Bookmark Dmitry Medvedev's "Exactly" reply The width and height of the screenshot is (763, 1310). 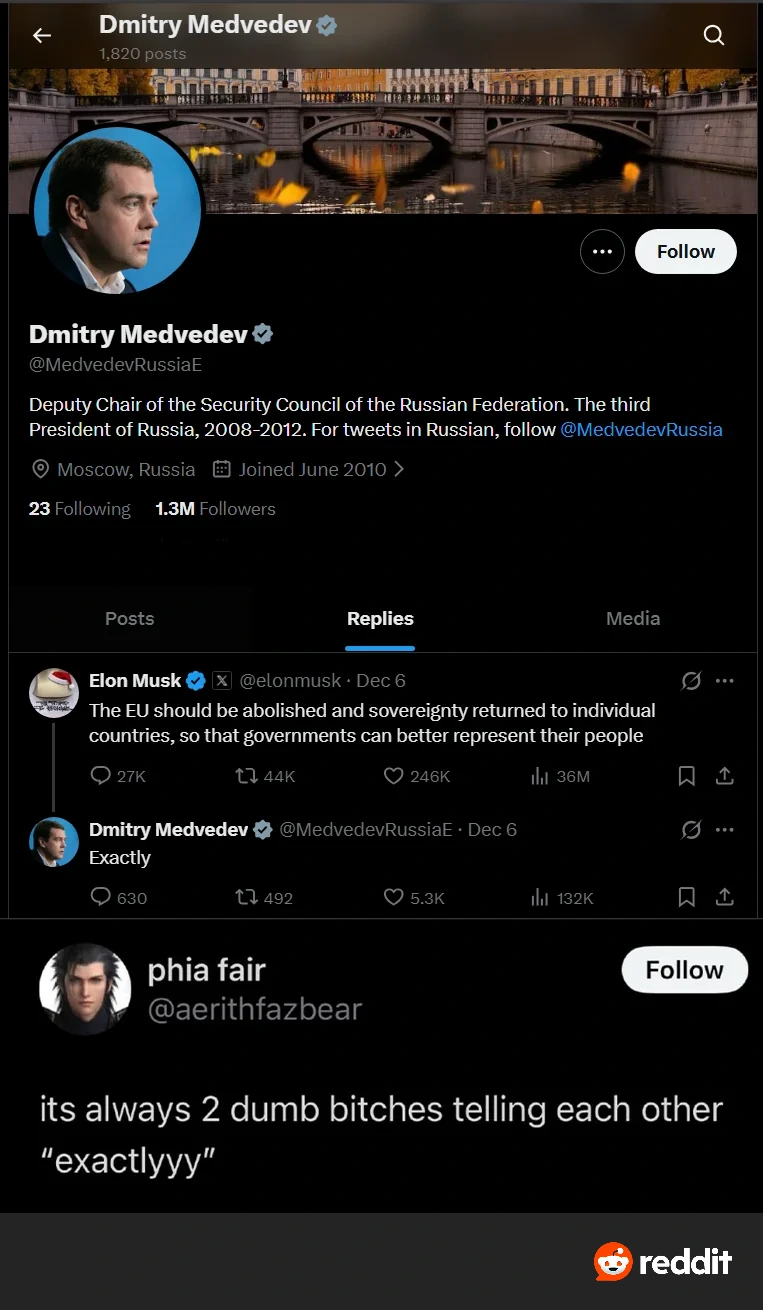click(x=687, y=897)
